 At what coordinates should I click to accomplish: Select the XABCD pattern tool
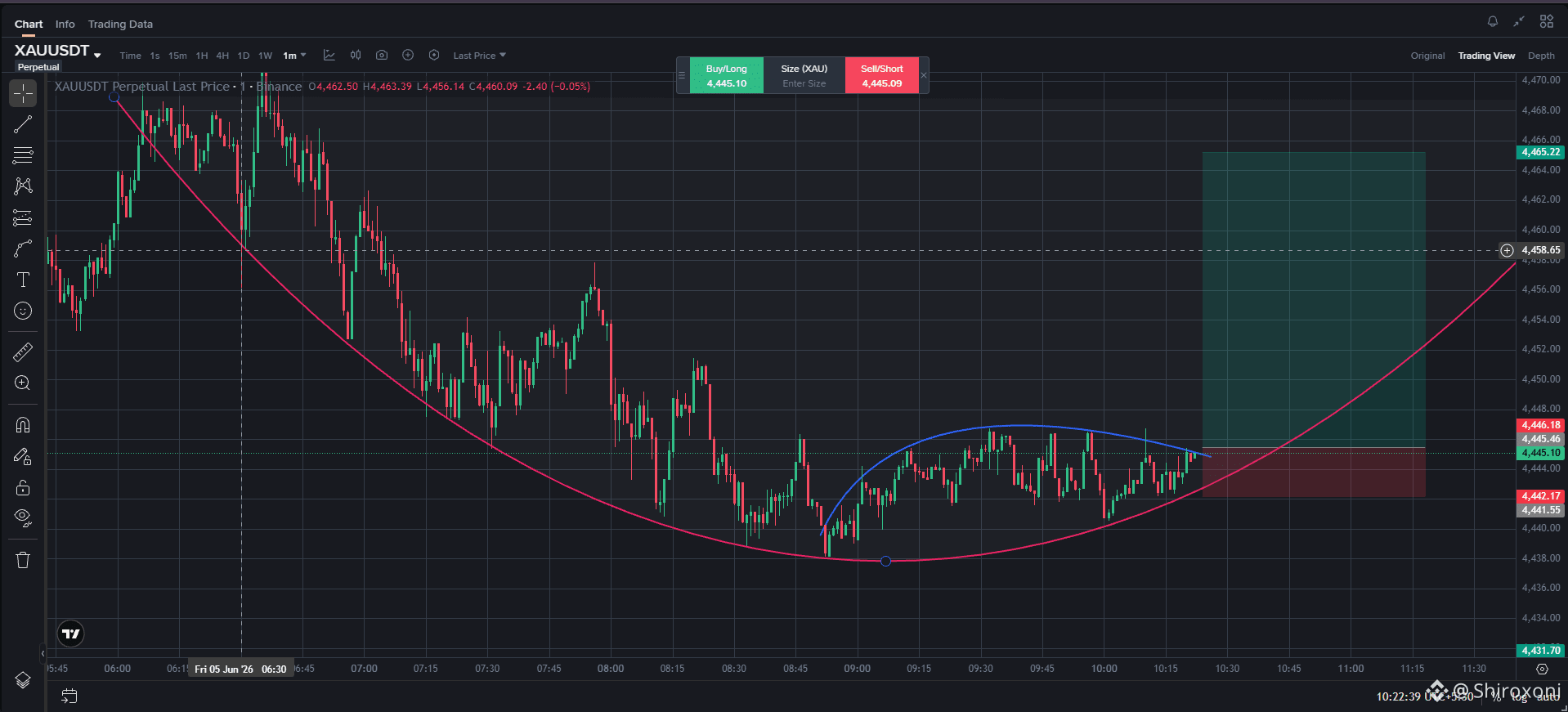pos(23,186)
